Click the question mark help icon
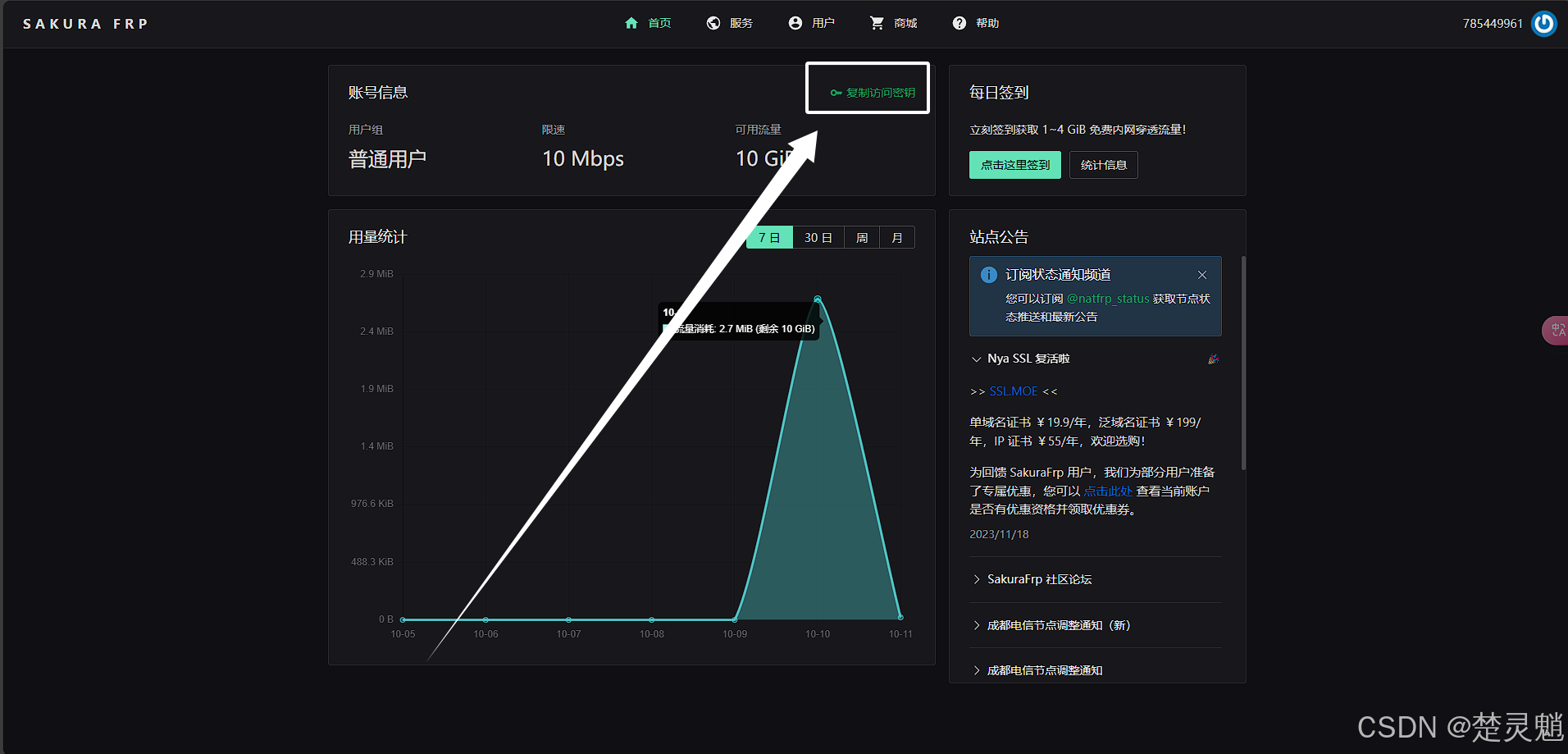 959,23
